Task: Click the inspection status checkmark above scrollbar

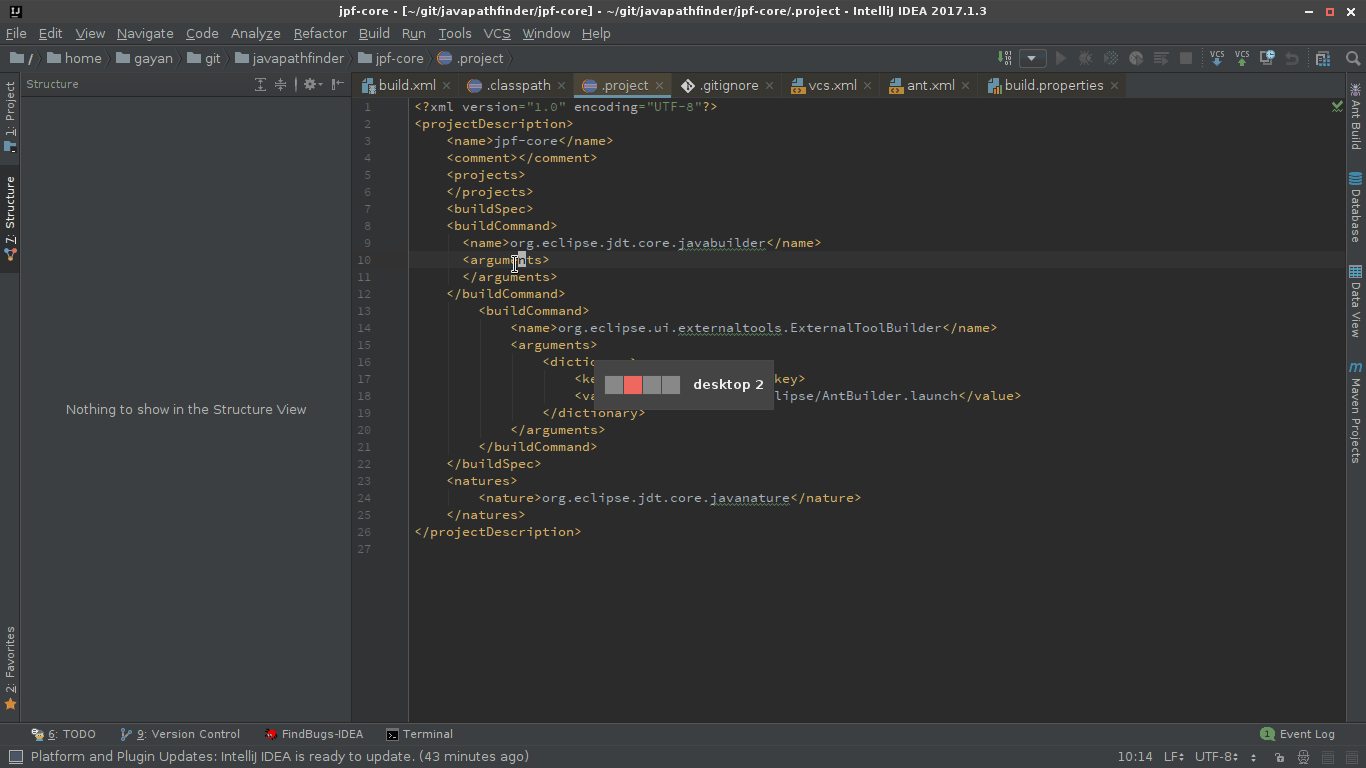Action: (1337, 106)
